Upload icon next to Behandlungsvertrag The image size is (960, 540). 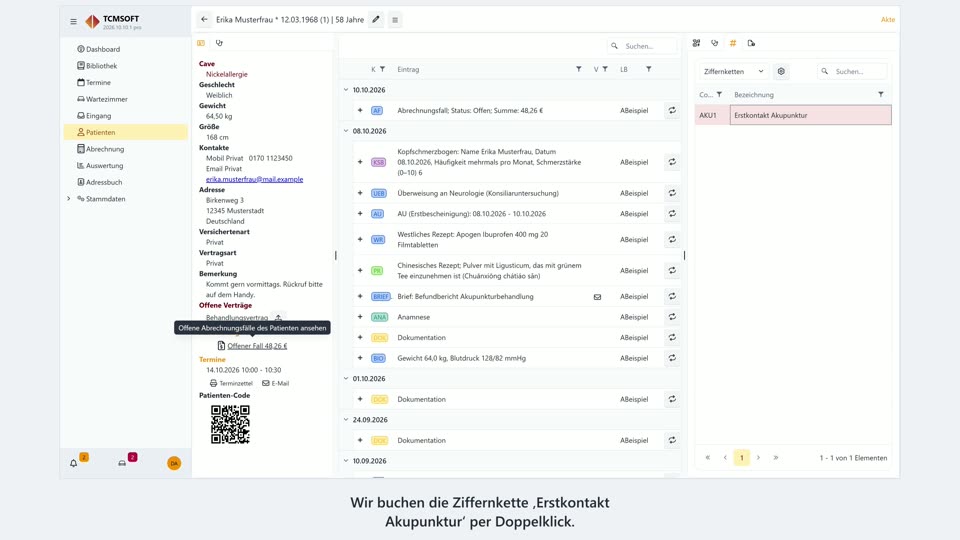(x=279, y=317)
